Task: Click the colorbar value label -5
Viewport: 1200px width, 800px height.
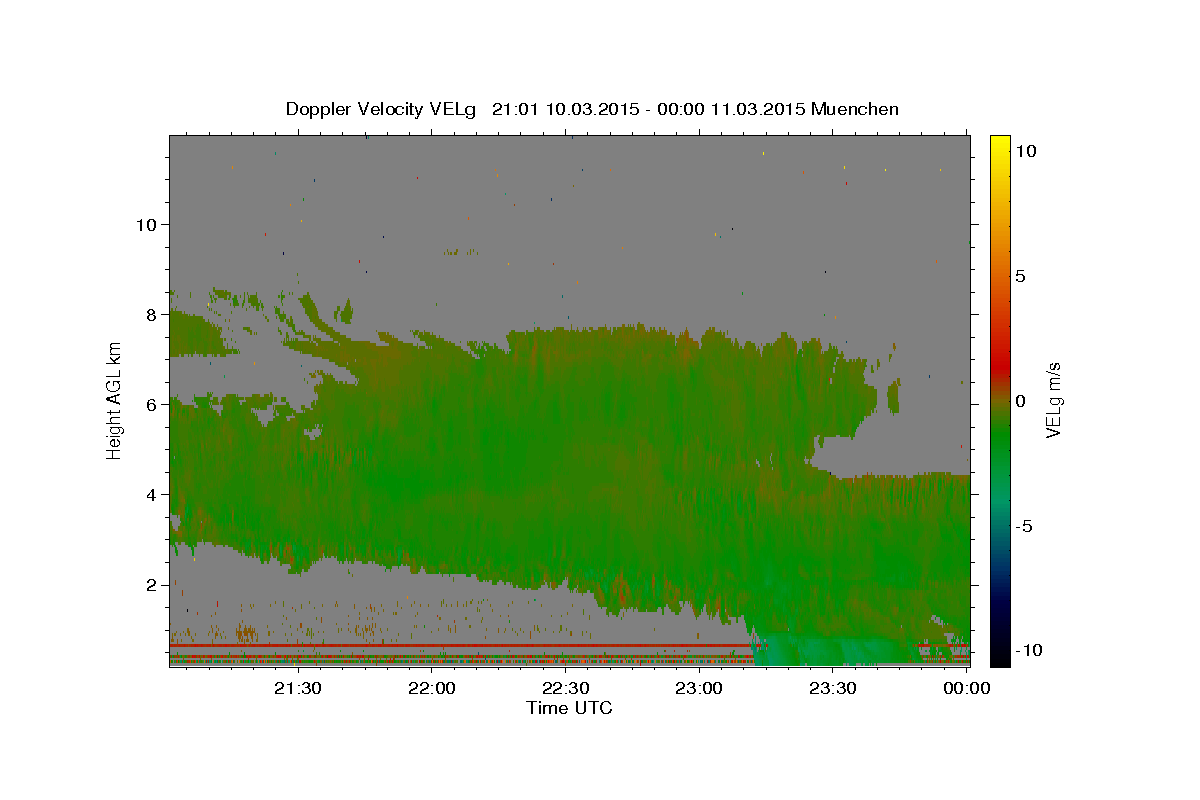Action: tap(1025, 526)
